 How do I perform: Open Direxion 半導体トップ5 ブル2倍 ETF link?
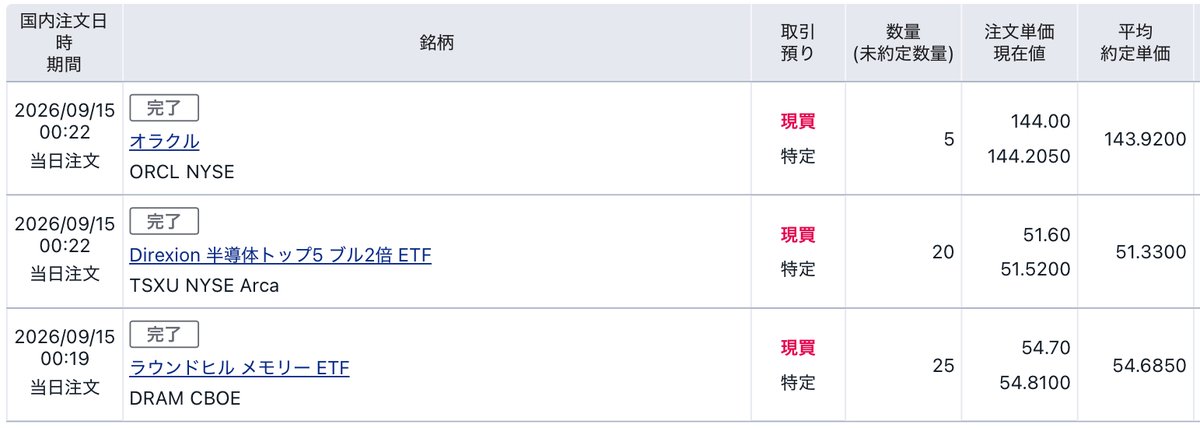tap(280, 255)
